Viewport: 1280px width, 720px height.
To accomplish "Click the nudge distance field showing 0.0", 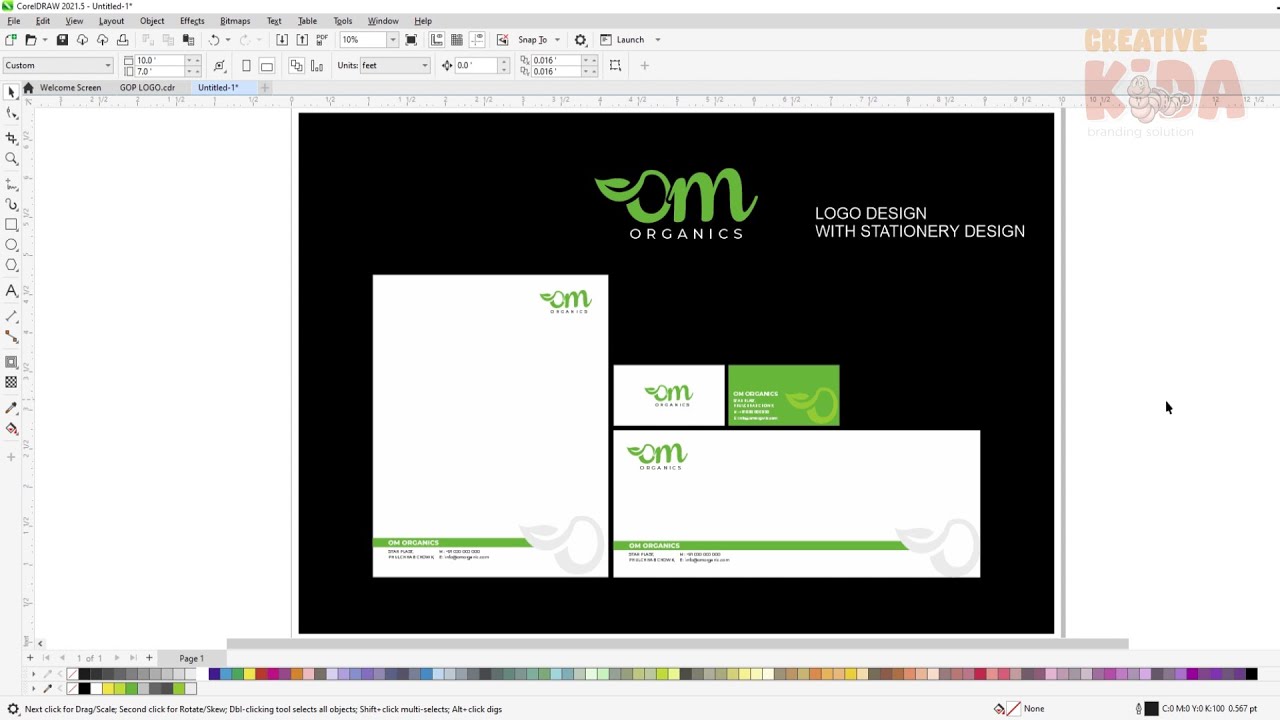I will point(476,66).
